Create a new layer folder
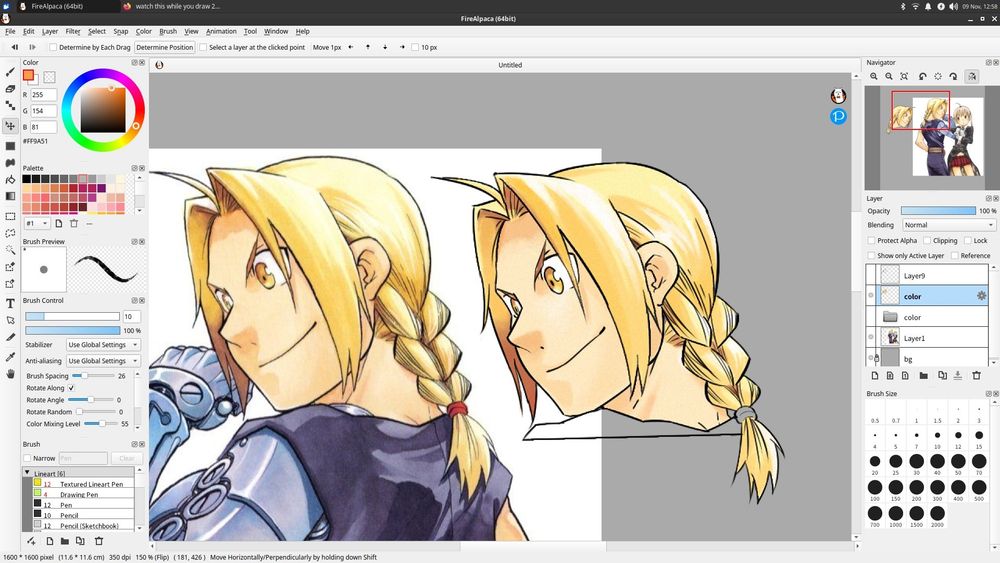Viewport: 1000px width, 563px height. click(x=923, y=376)
